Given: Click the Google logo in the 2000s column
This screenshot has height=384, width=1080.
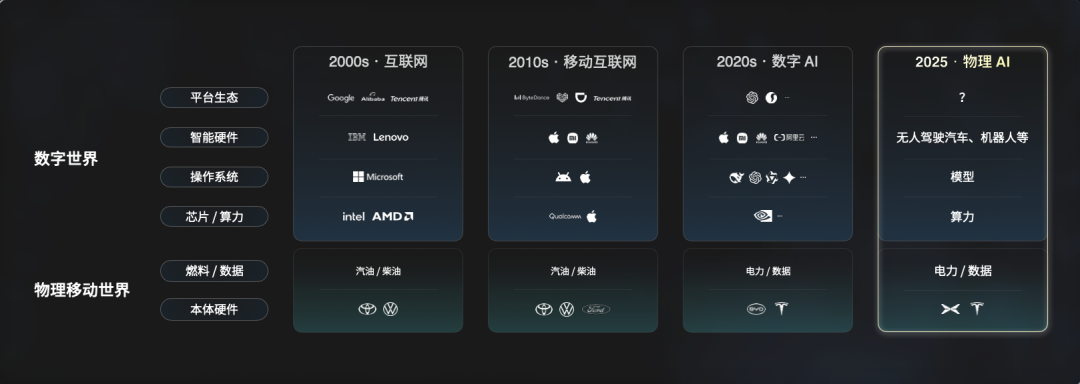Looking at the screenshot, I should click(x=340, y=98).
